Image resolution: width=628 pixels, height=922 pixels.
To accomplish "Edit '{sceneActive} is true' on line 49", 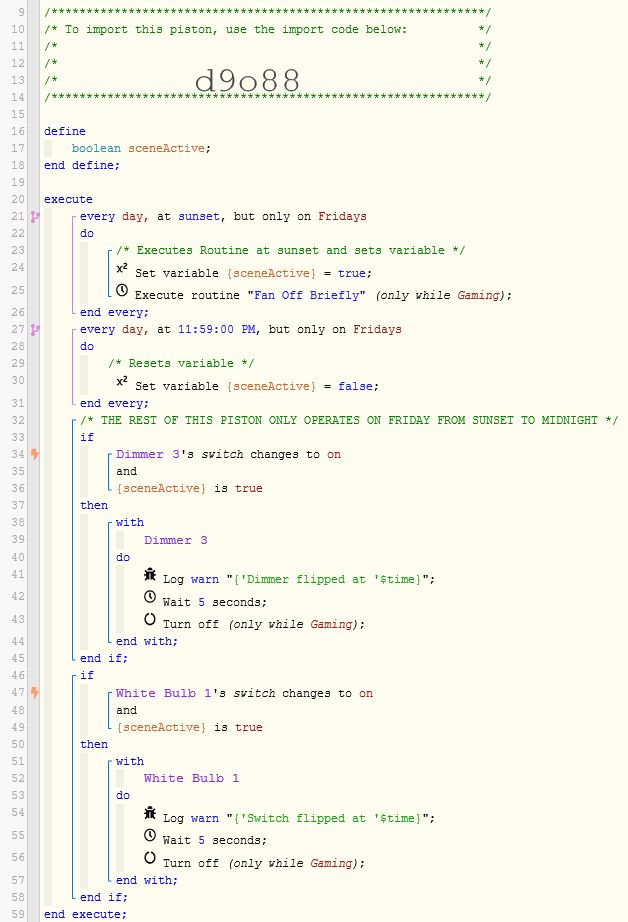I will point(189,727).
